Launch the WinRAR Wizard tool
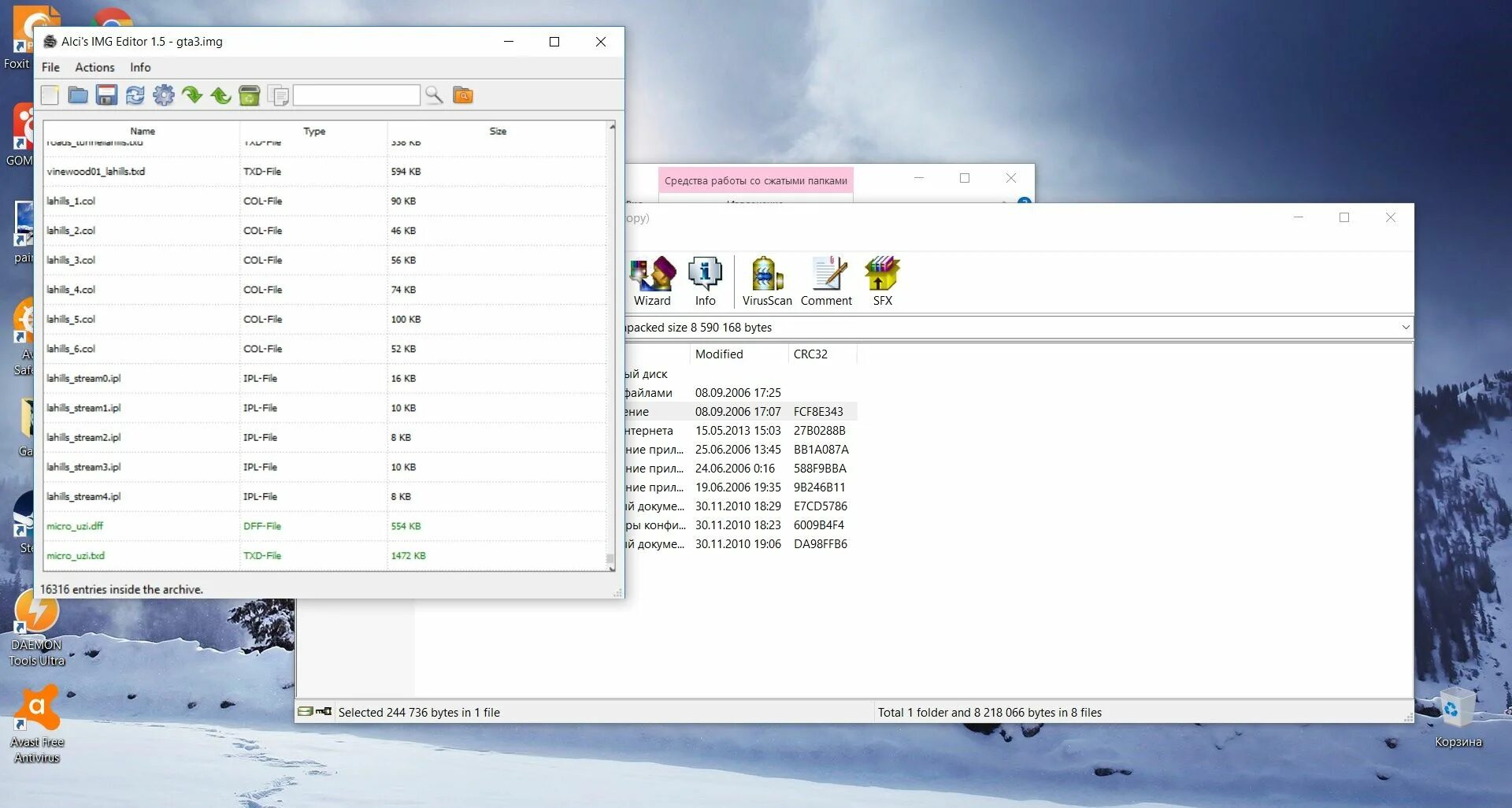Viewport: 1512px width, 808px height. tap(653, 281)
